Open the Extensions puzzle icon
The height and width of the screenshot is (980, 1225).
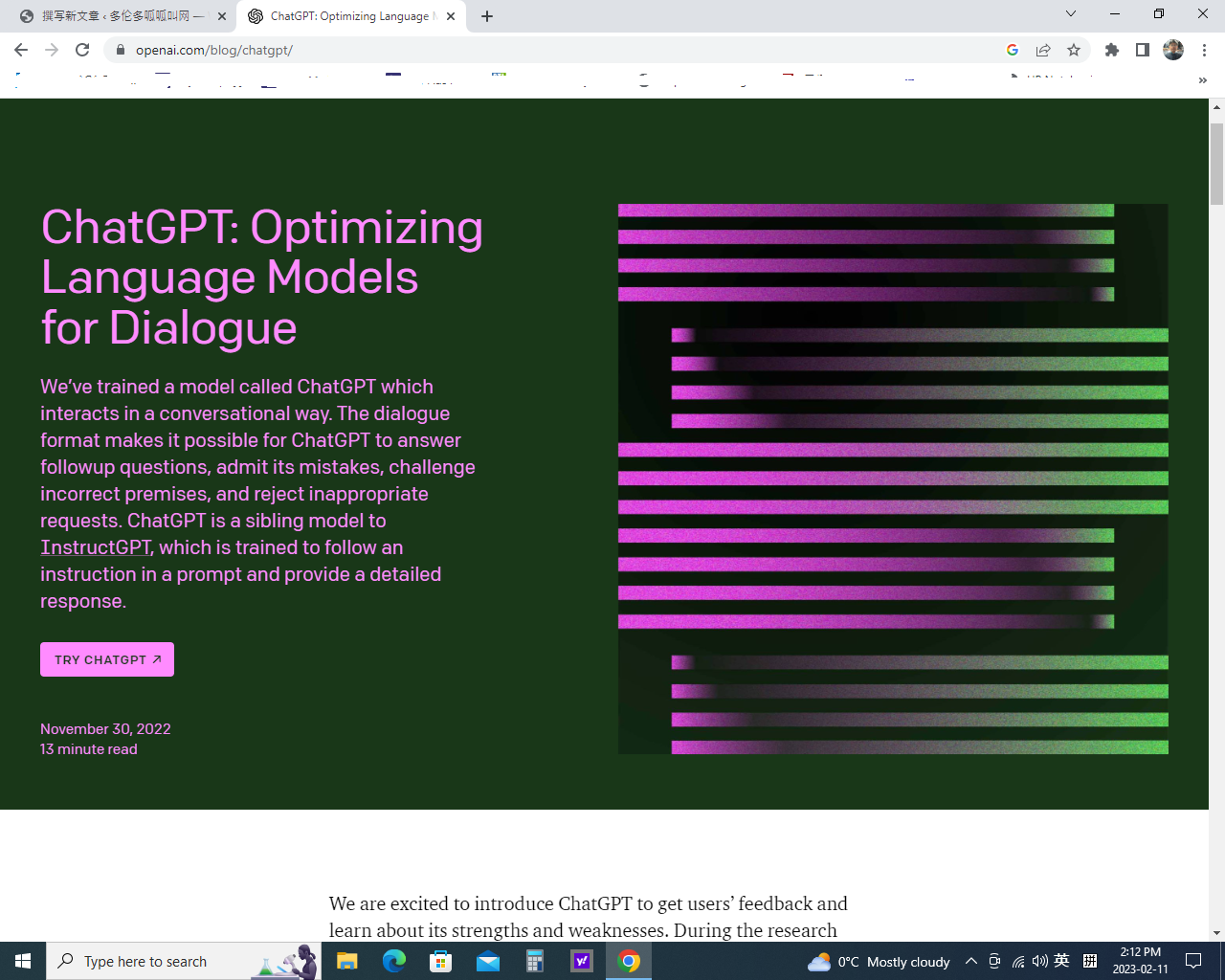click(1112, 50)
